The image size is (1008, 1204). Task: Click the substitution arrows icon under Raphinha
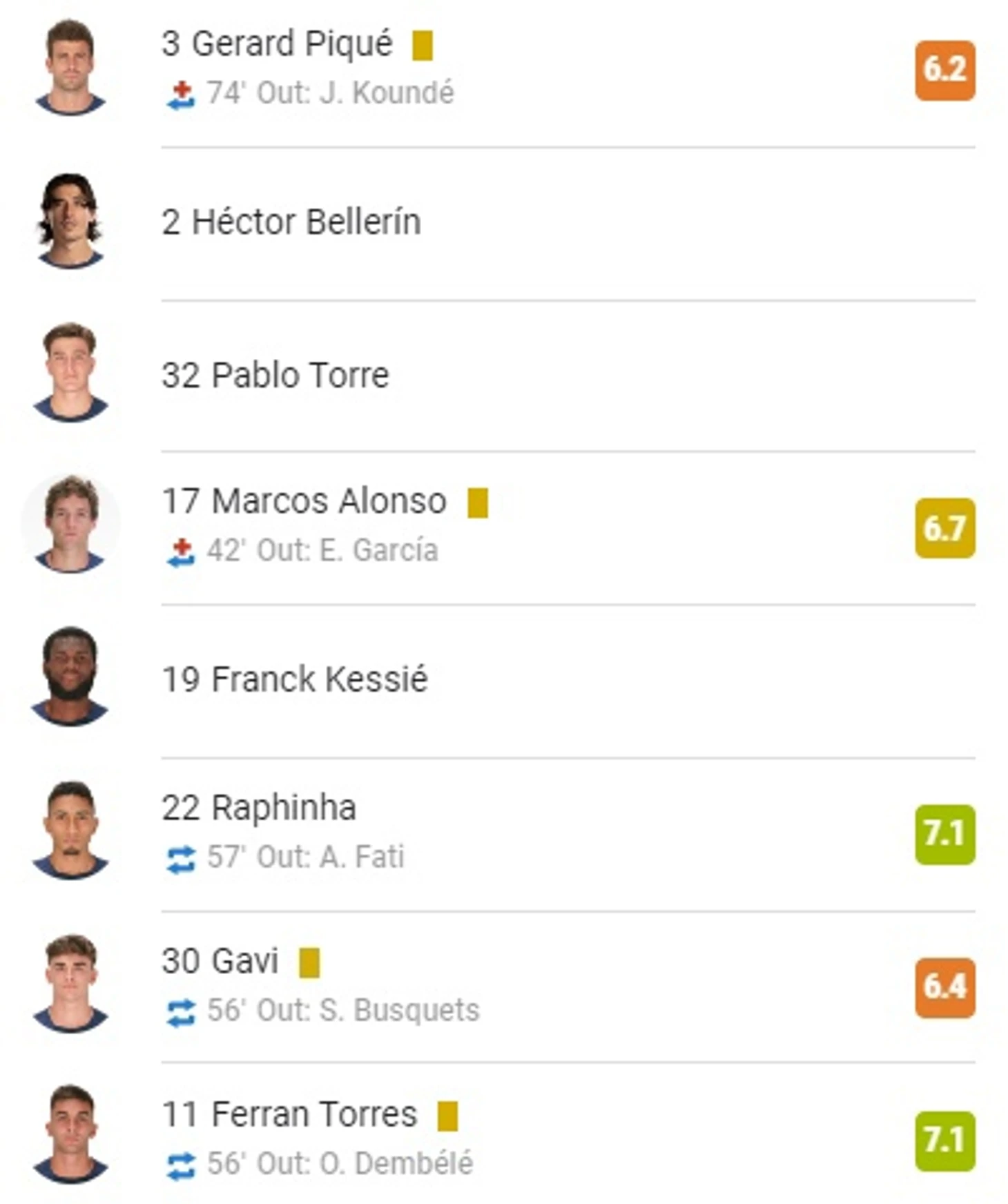(x=181, y=860)
